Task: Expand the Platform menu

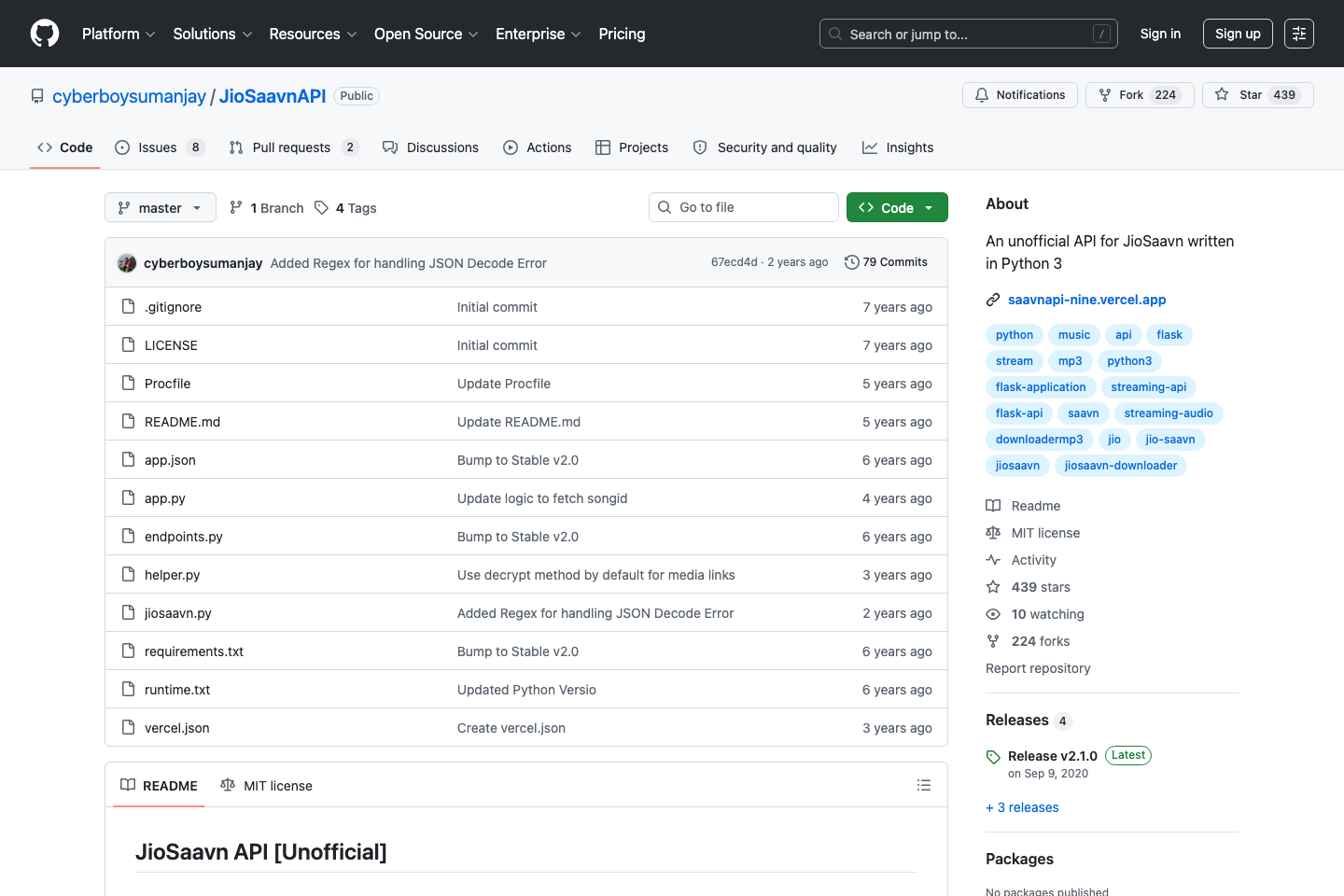Action: coord(118,34)
